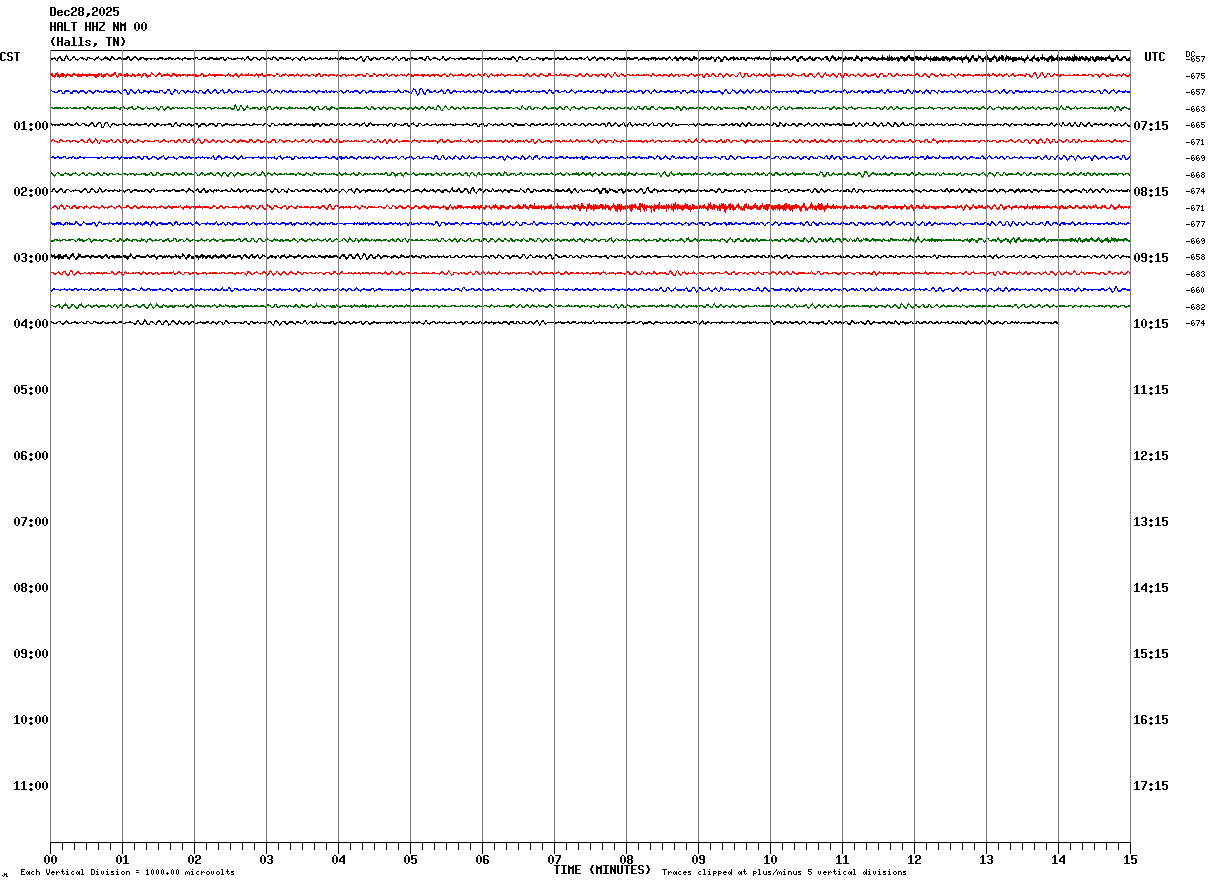The width and height of the screenshot is (1210, 886).
Task: Click the DC offset value -665
Action: click(x=1195, y=125)
